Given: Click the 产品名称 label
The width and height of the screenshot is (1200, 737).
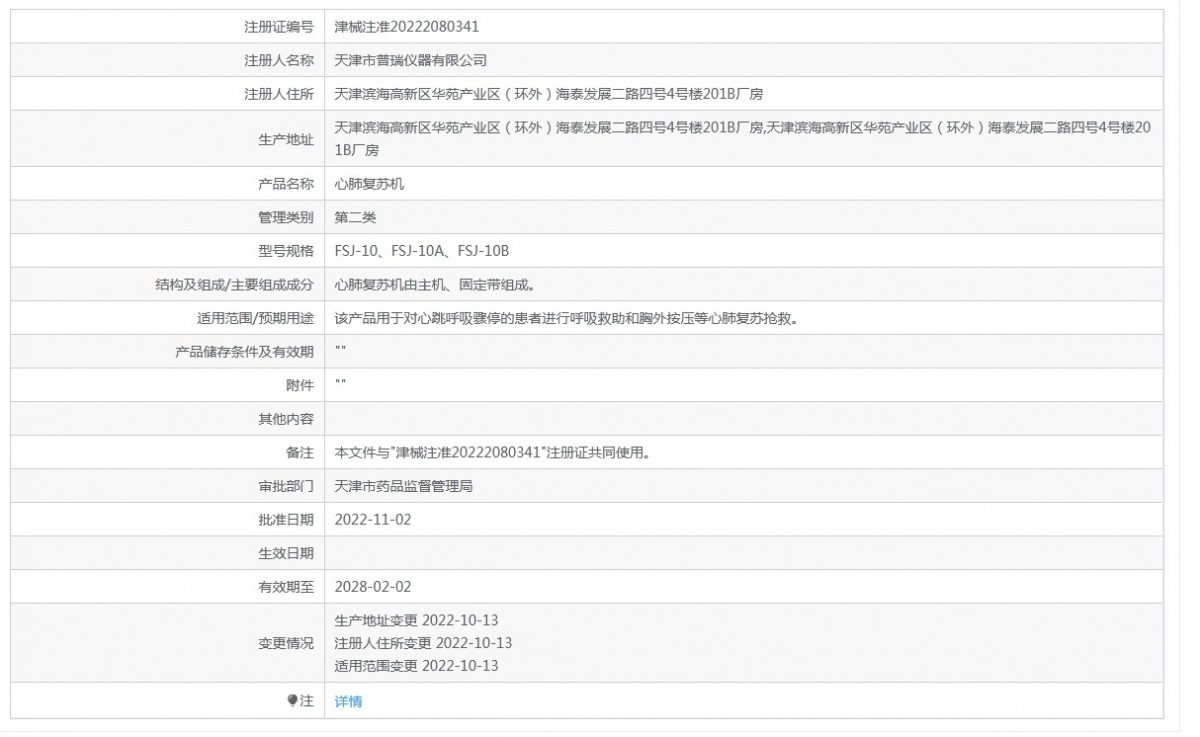Looking at the screenshot, I should click(x=286, y=184).
